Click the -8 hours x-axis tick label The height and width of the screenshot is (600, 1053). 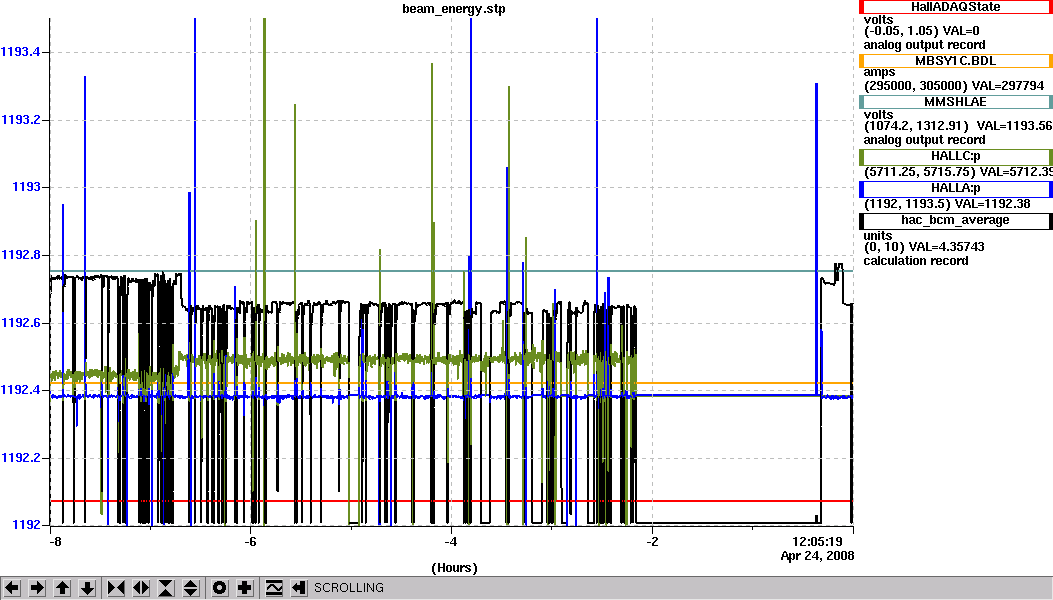click(55, 542)
